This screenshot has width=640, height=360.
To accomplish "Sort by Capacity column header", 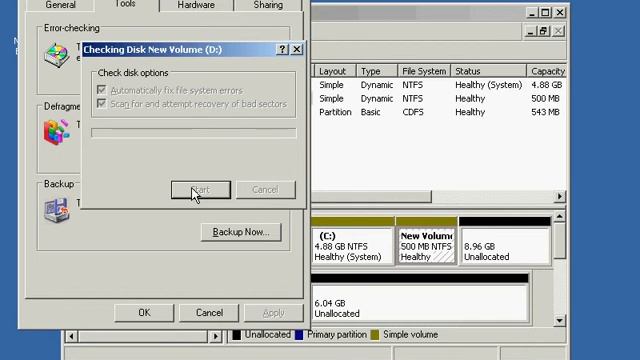I will tap(547, 71).
